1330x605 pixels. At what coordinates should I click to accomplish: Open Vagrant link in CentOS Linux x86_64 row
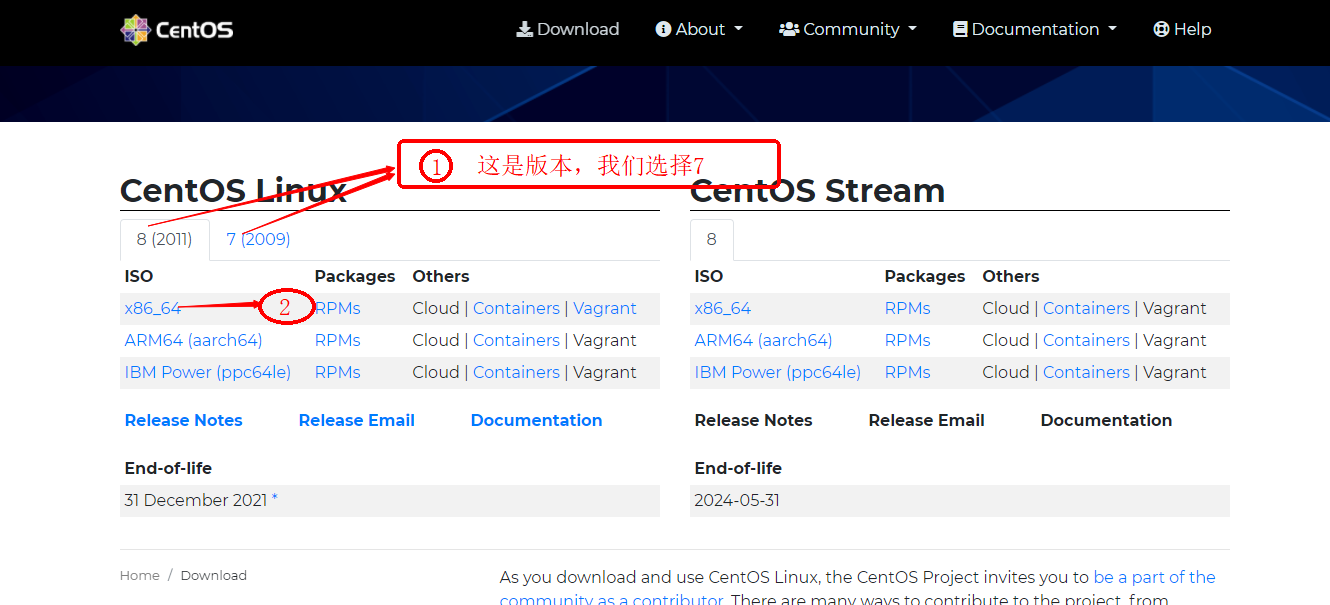pos(605,308)
